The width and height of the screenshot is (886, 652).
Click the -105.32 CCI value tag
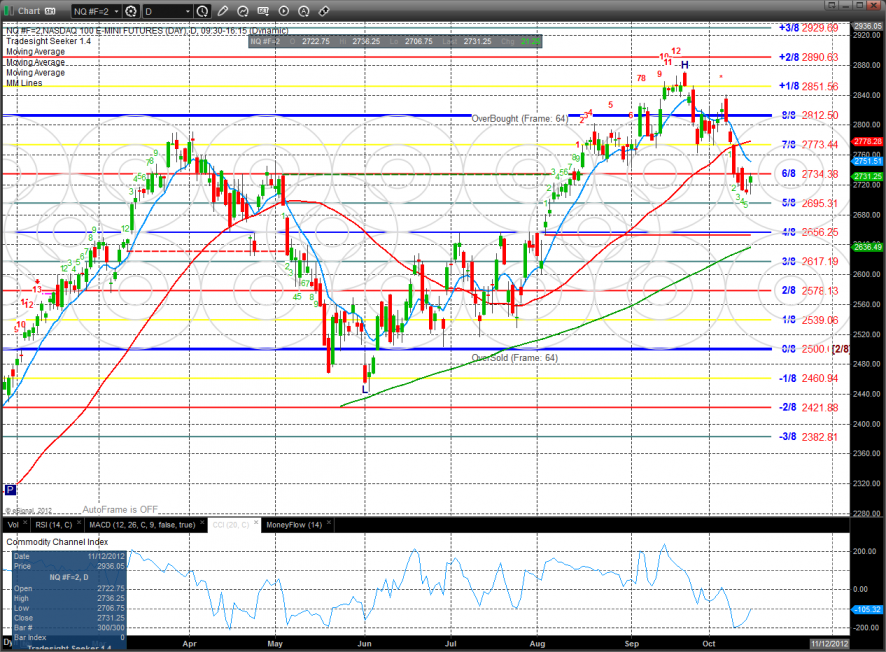[x=867, y=610]
